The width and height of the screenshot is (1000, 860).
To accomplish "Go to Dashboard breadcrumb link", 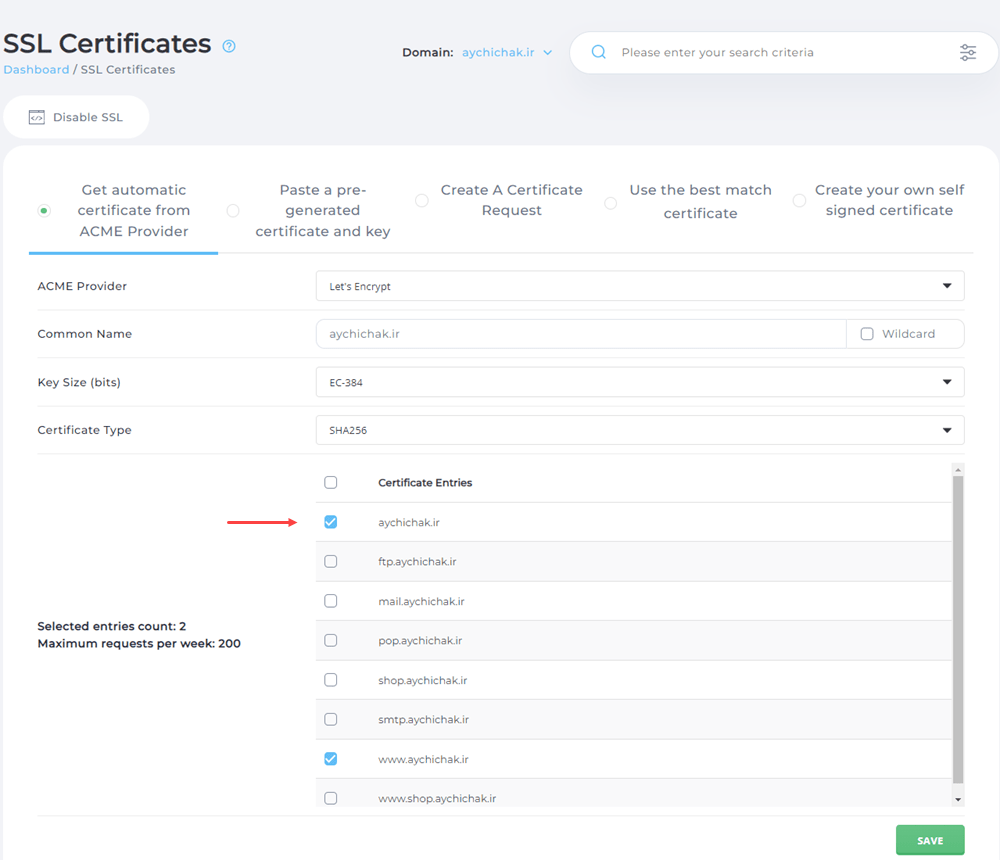I will [36, 70].
